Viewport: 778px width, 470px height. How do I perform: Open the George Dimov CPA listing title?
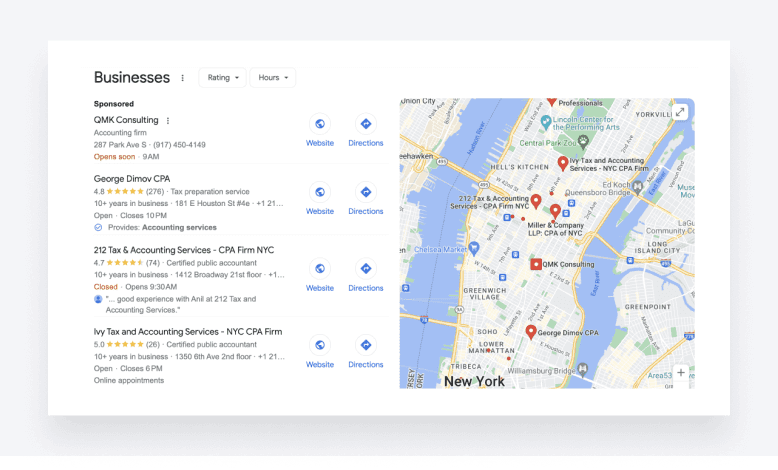132,179
